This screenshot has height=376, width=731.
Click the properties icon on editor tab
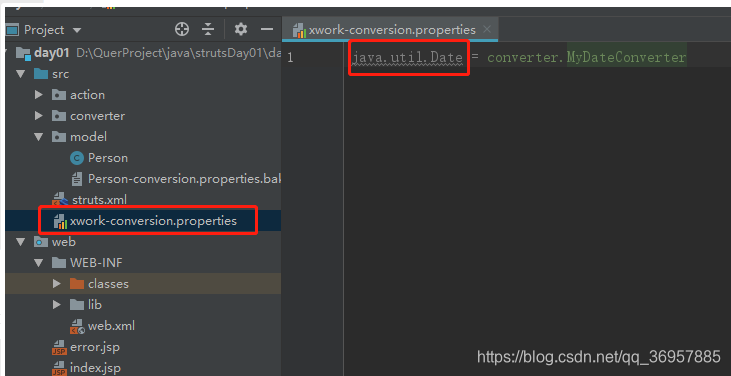click(x=299, y=30)
